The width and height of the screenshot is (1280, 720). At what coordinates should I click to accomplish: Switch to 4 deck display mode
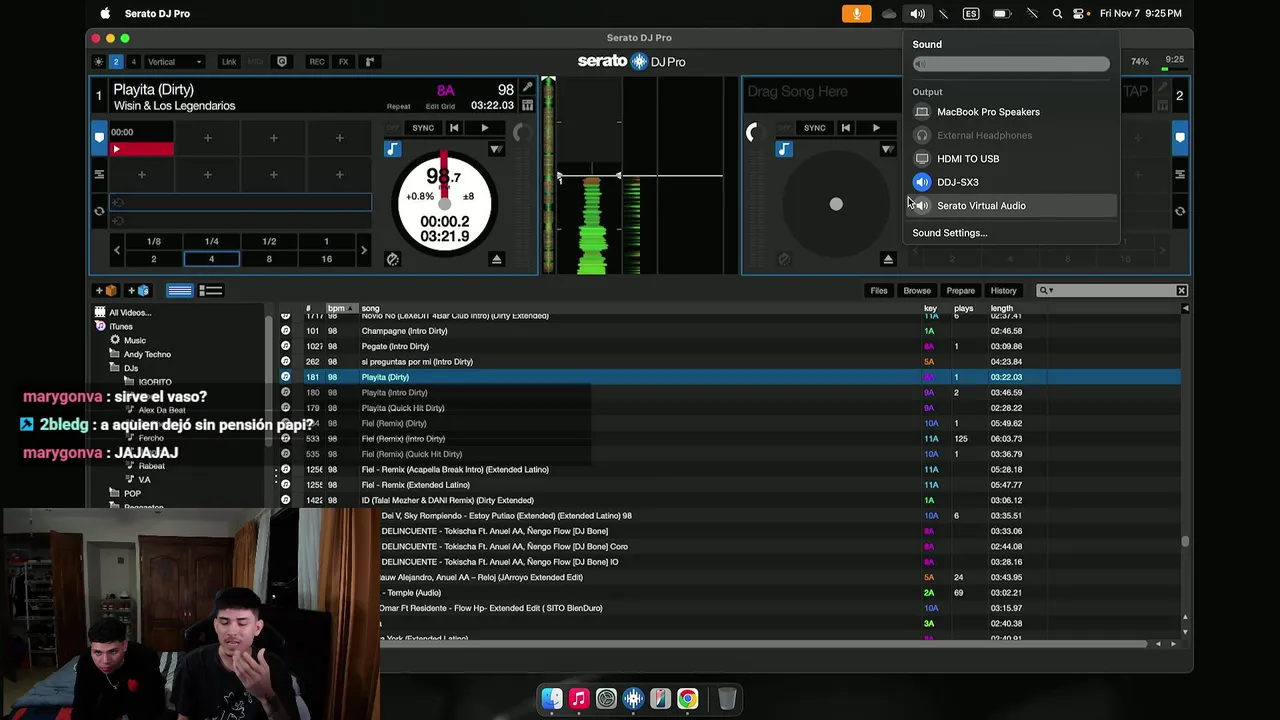[133, 62]
